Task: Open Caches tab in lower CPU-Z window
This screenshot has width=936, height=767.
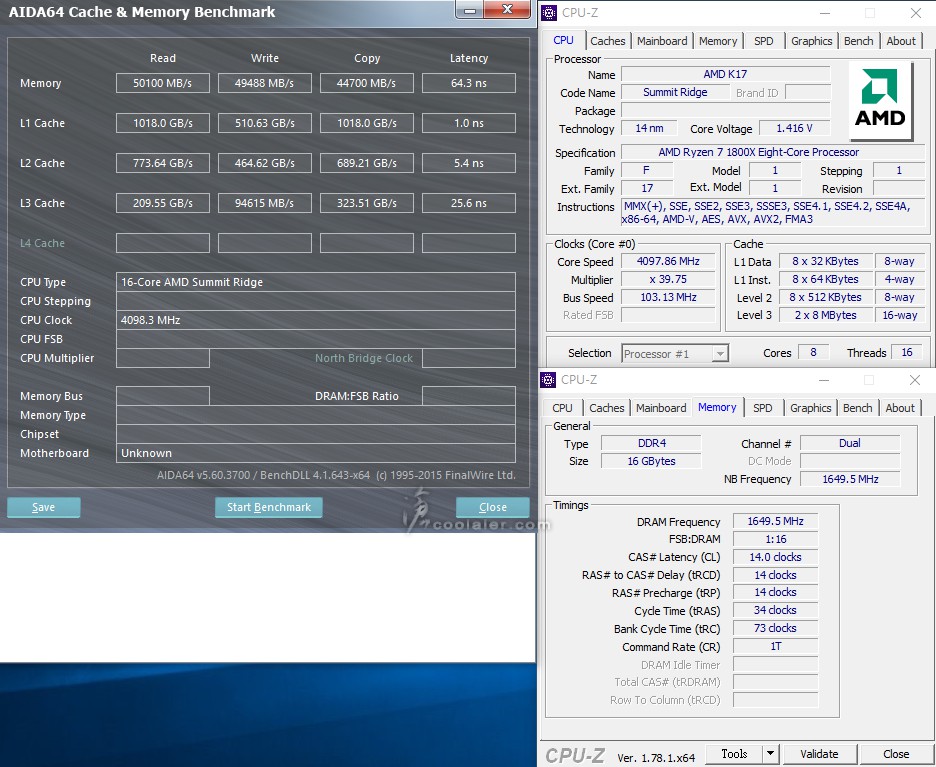Action: pyautogui.click(x=606, y=408)
